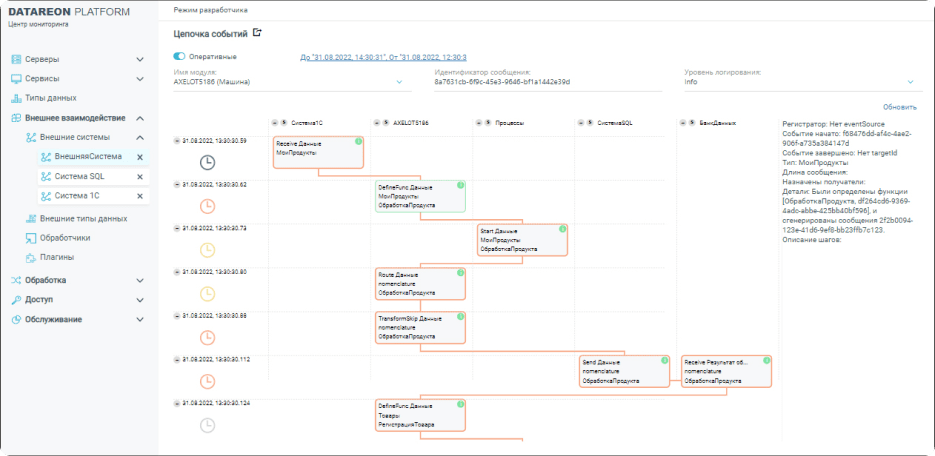The height and width of the screenshot is (456, 935).
Task: Open the date range link
Action: 383,57
